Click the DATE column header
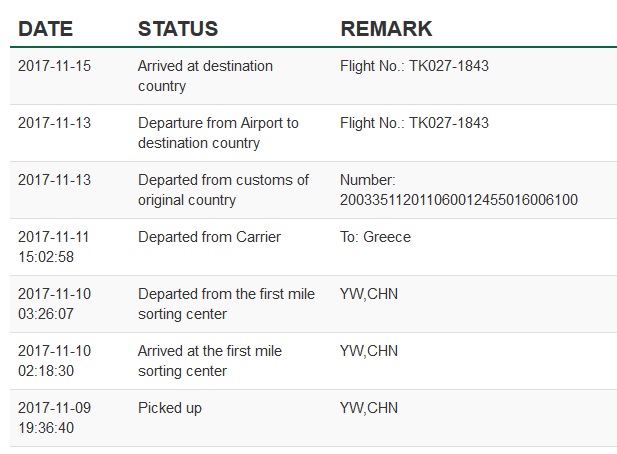Image resolution: width=617 pixels, height=454 pixels. coord(46,29)
